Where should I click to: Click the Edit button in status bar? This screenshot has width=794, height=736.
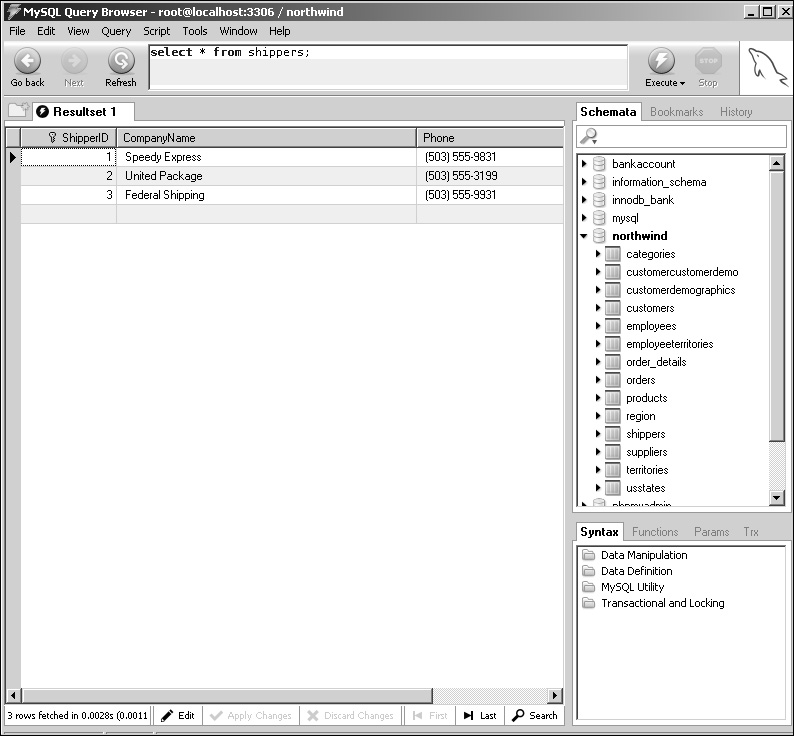coord(178,715)
